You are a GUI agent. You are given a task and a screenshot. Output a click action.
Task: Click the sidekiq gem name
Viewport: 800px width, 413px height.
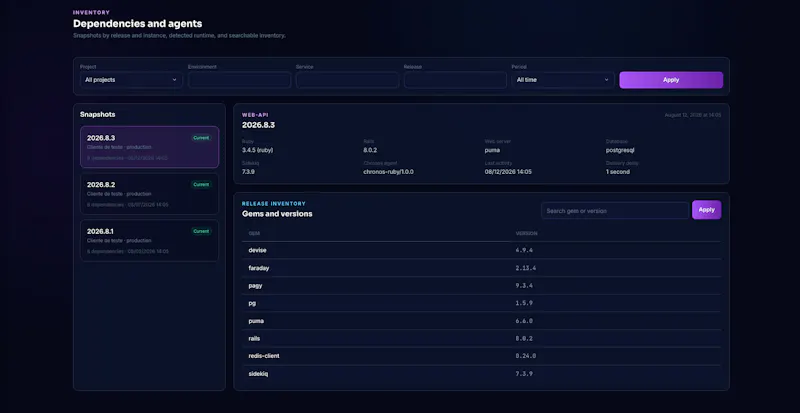(x=258, y=374)
